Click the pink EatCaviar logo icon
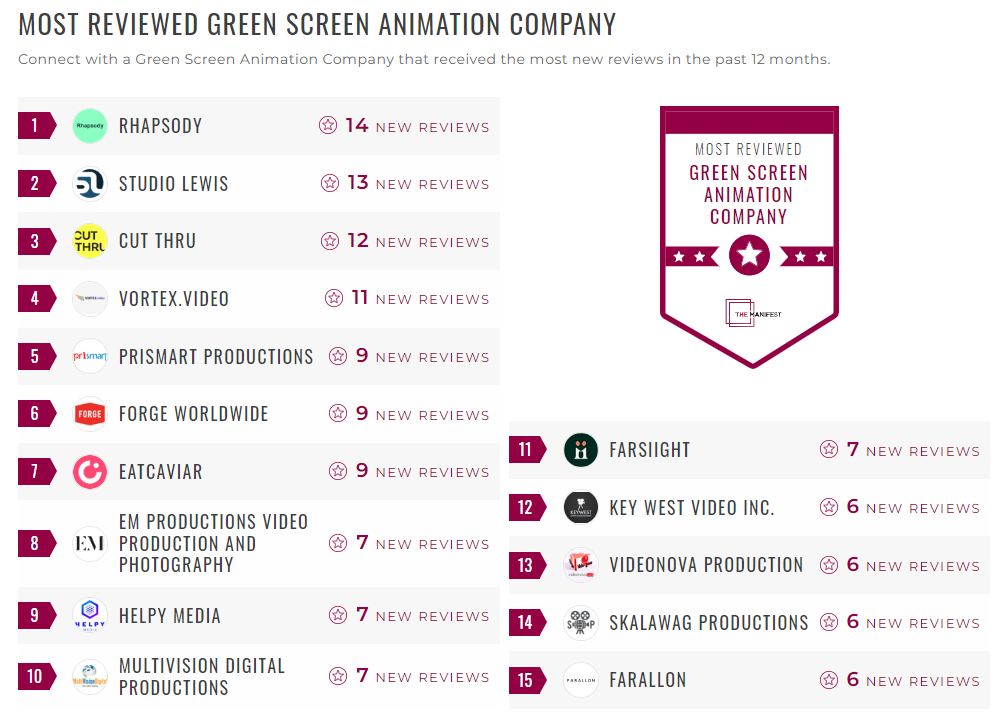997x716 pixels. pyautogui.click(x=90, y=472)
